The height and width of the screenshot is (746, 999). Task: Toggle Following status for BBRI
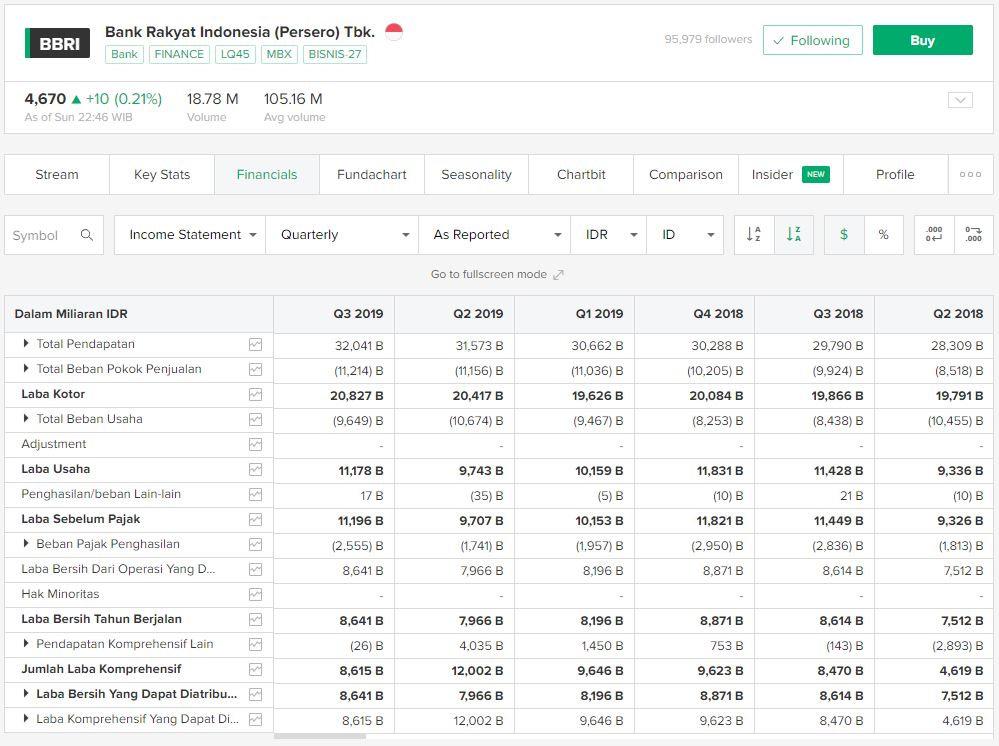pyautogui.click(x=812, y=40)
